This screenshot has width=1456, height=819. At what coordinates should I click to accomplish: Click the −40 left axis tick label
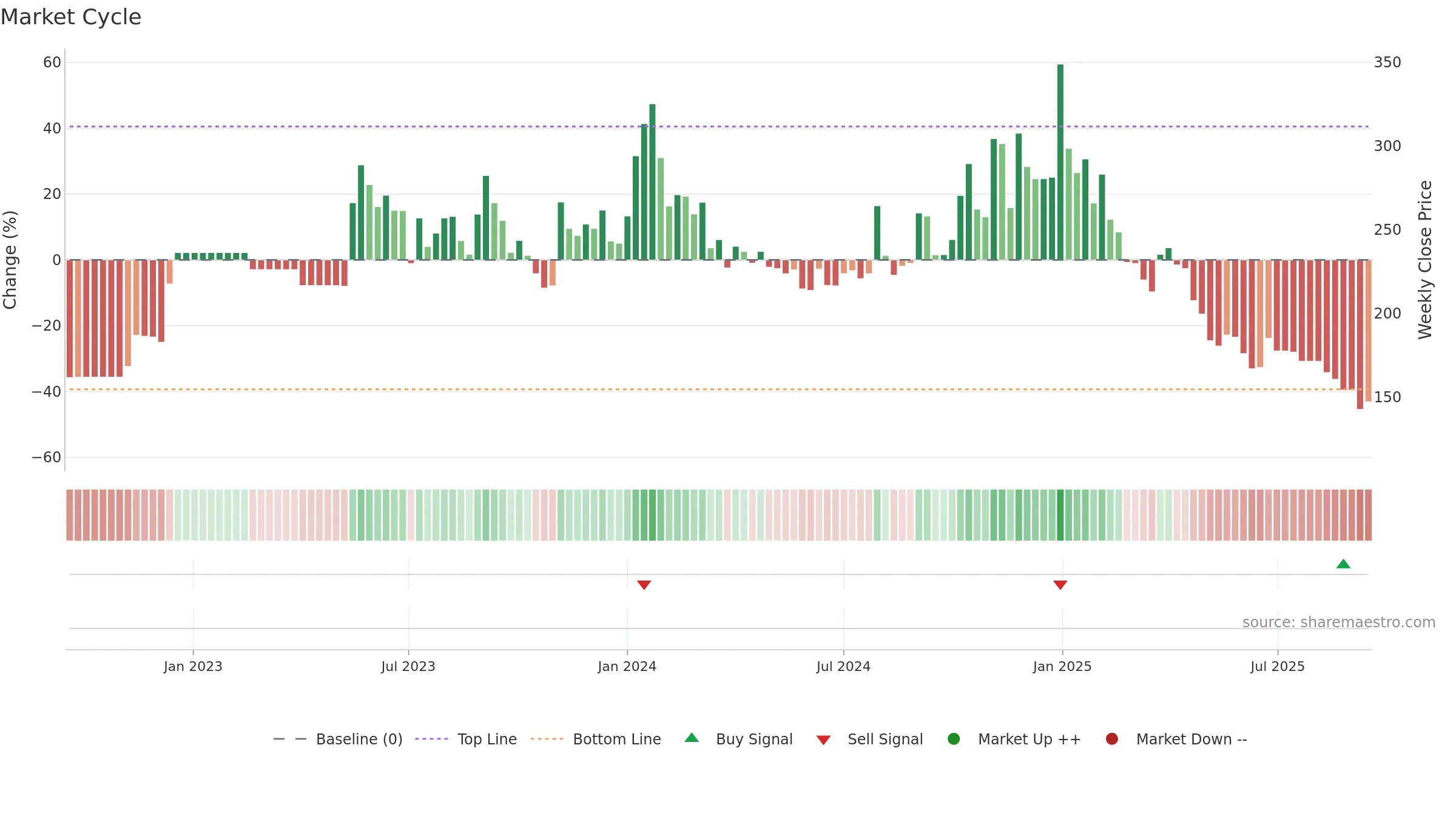click(47, 392)
